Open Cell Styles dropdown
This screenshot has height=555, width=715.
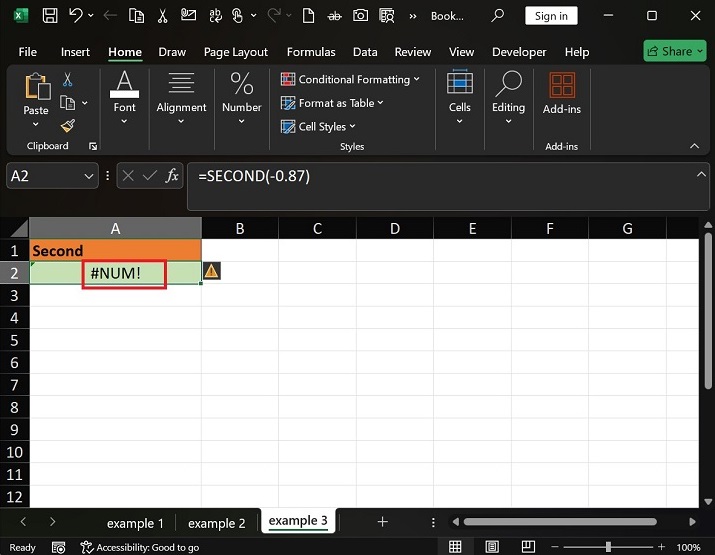coord(318,126)
